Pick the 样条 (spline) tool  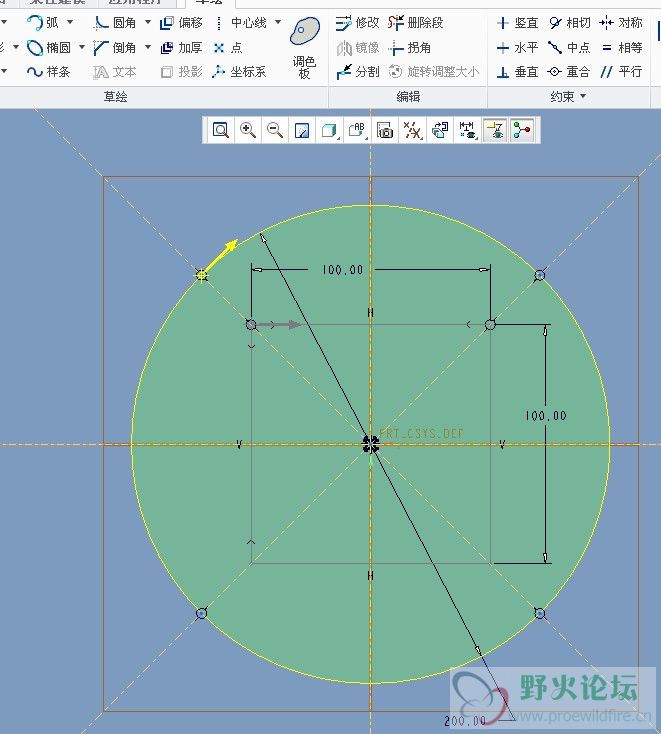coord(48,72)
